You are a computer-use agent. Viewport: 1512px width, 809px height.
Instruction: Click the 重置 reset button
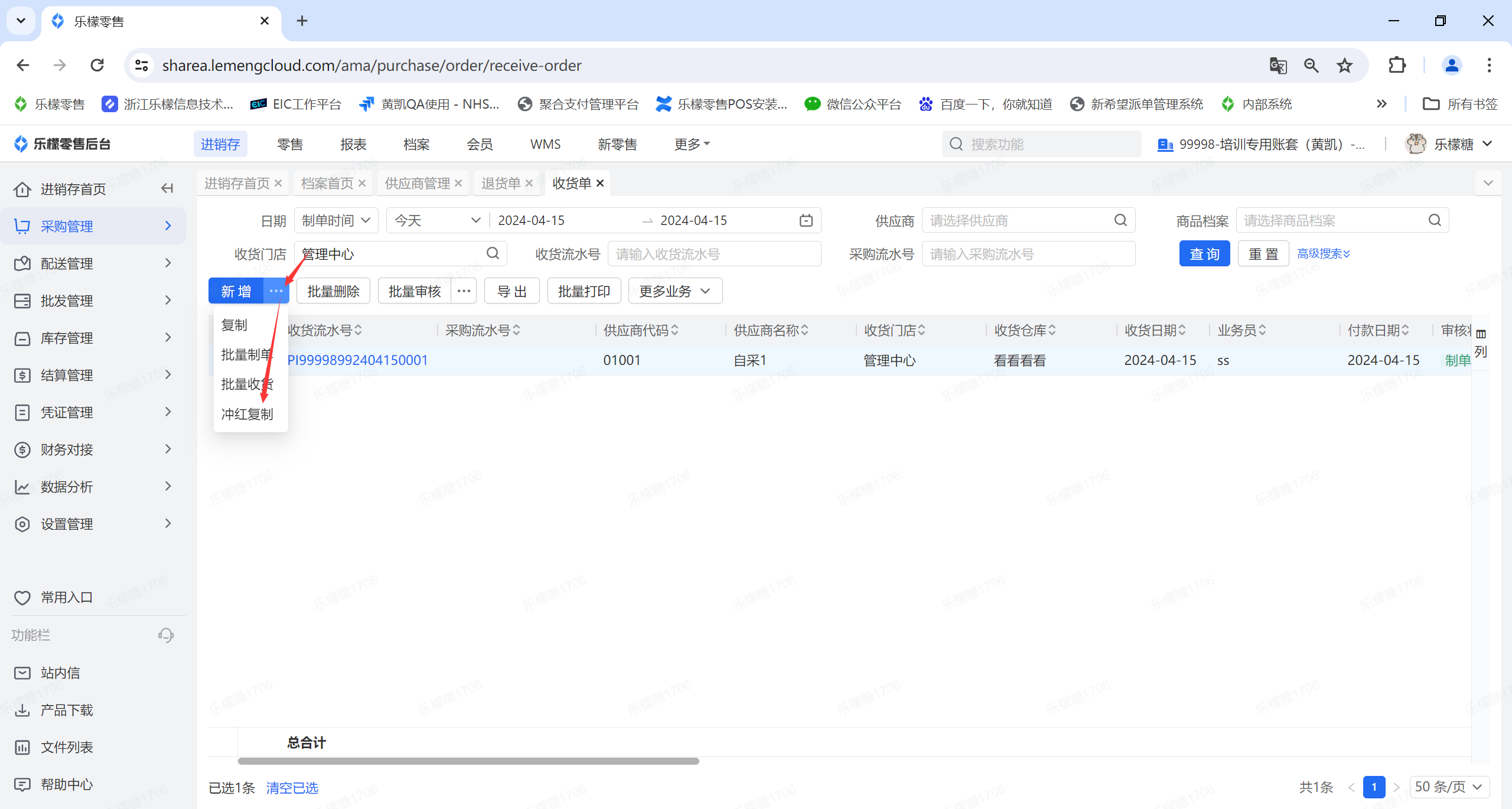coord(1263,254)
